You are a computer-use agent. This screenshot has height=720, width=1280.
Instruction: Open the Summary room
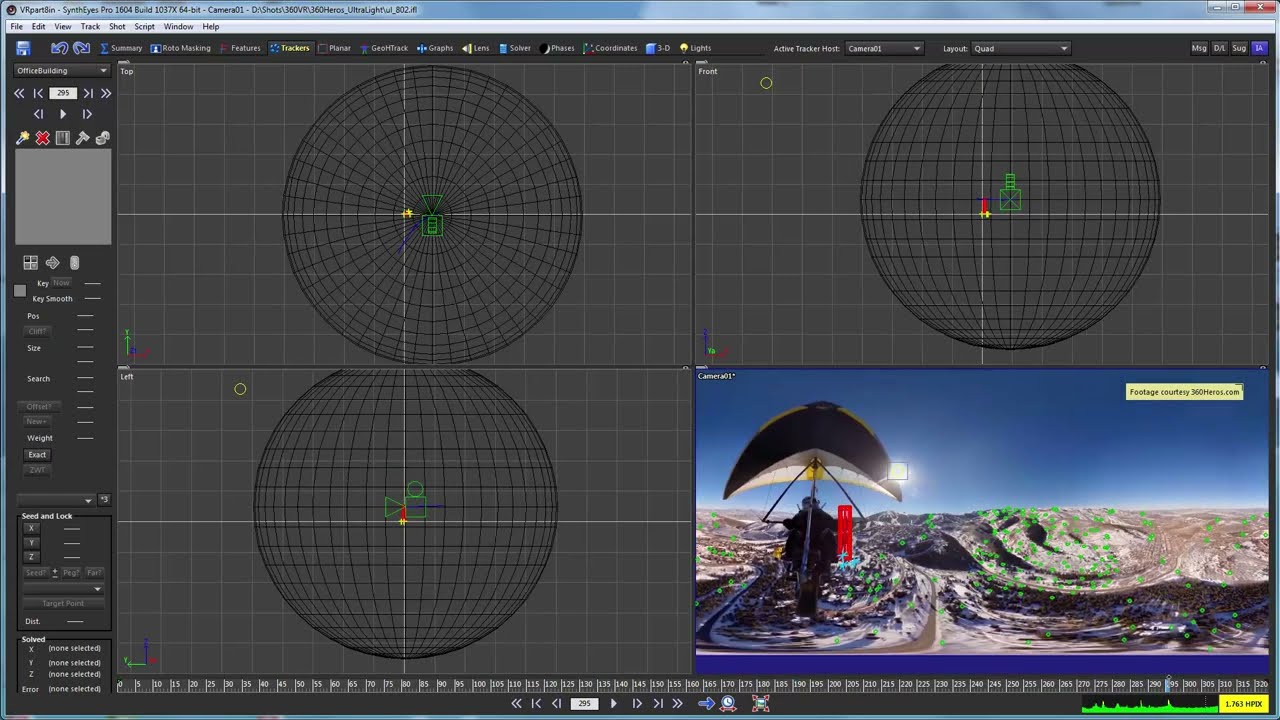click(121, 48)
